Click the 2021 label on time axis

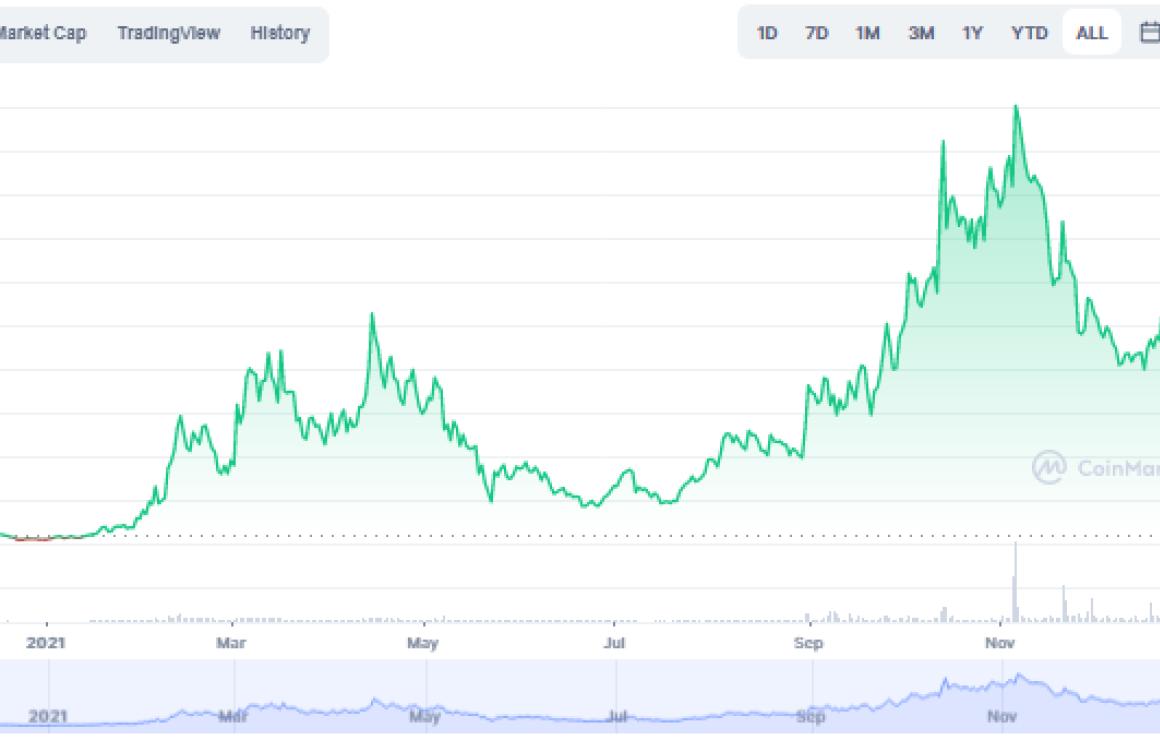46,643
